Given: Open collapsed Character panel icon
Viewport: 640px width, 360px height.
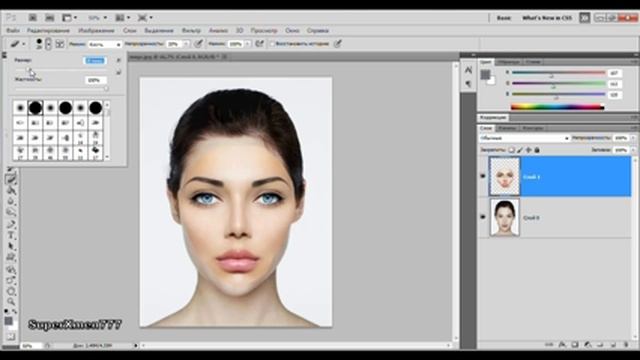Looking at the screenshot, I should (x=468, y=70).
